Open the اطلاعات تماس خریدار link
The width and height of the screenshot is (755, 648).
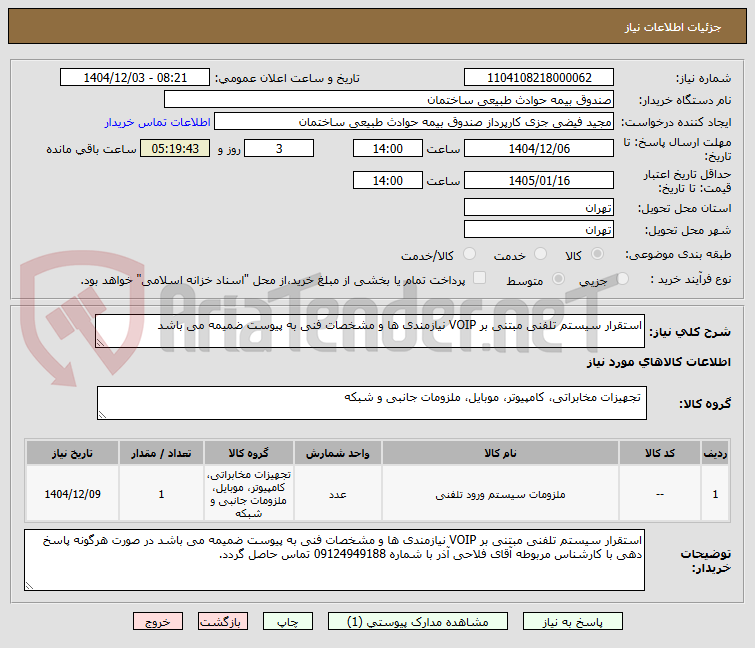157,122
